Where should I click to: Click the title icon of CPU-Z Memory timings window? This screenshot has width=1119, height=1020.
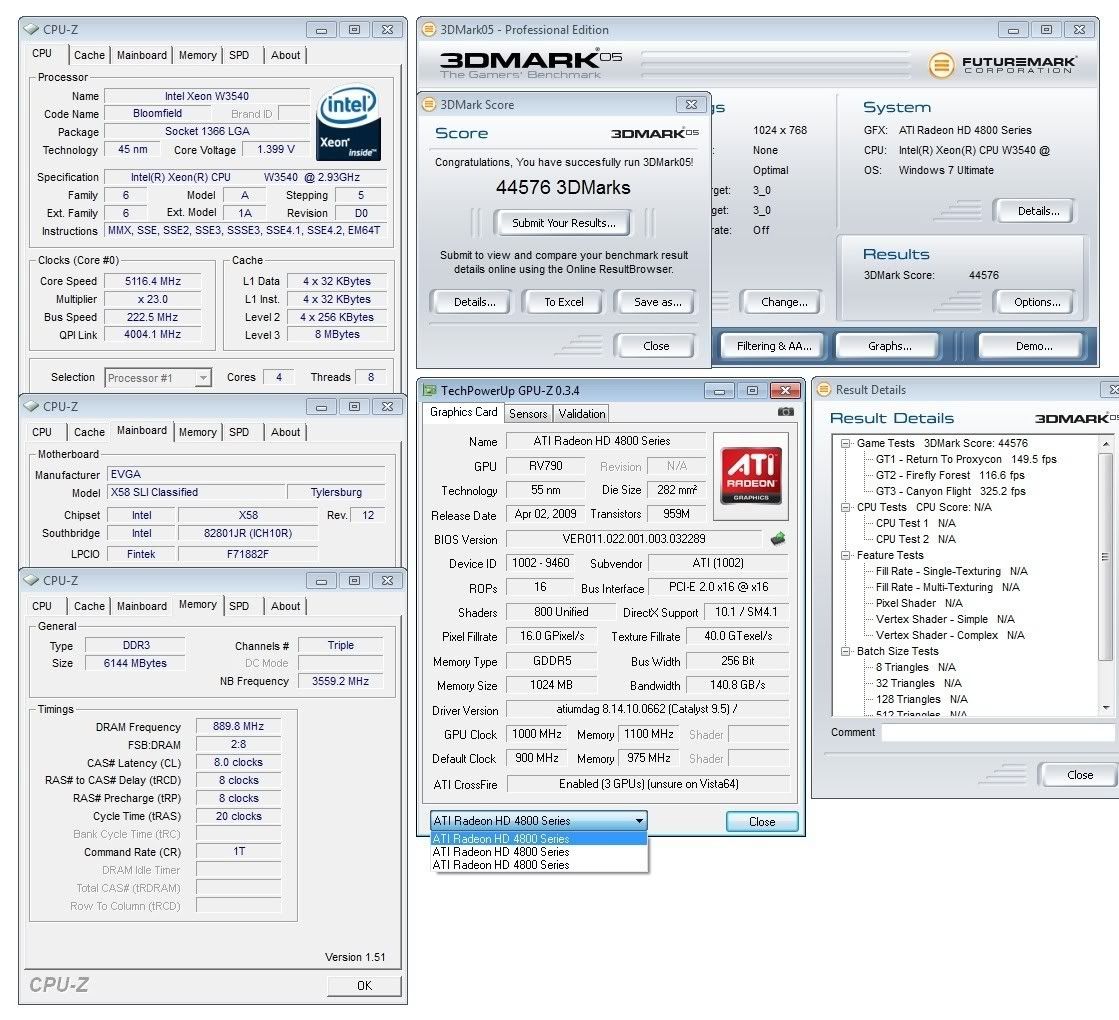pyautogui.click(x=31, y=580)
